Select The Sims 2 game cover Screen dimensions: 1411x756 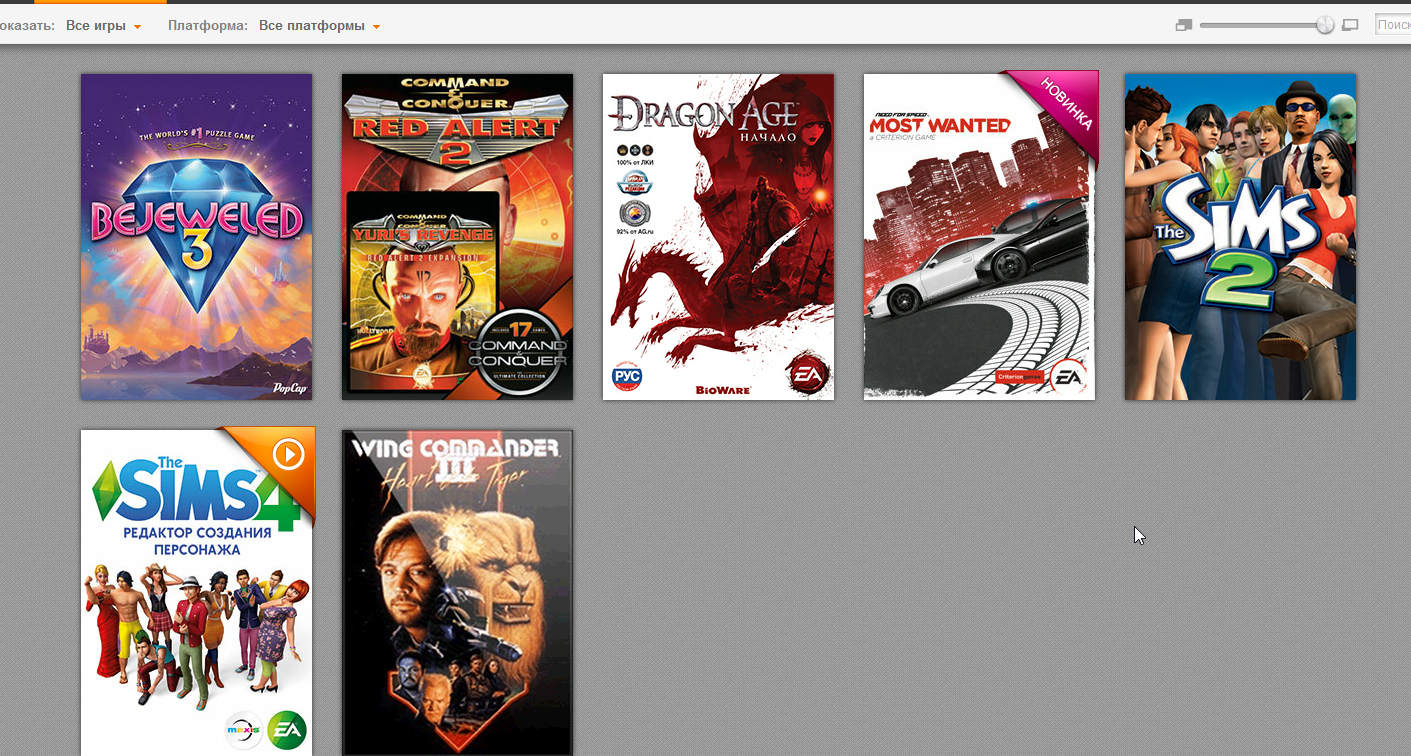[x=1240, y=237]
